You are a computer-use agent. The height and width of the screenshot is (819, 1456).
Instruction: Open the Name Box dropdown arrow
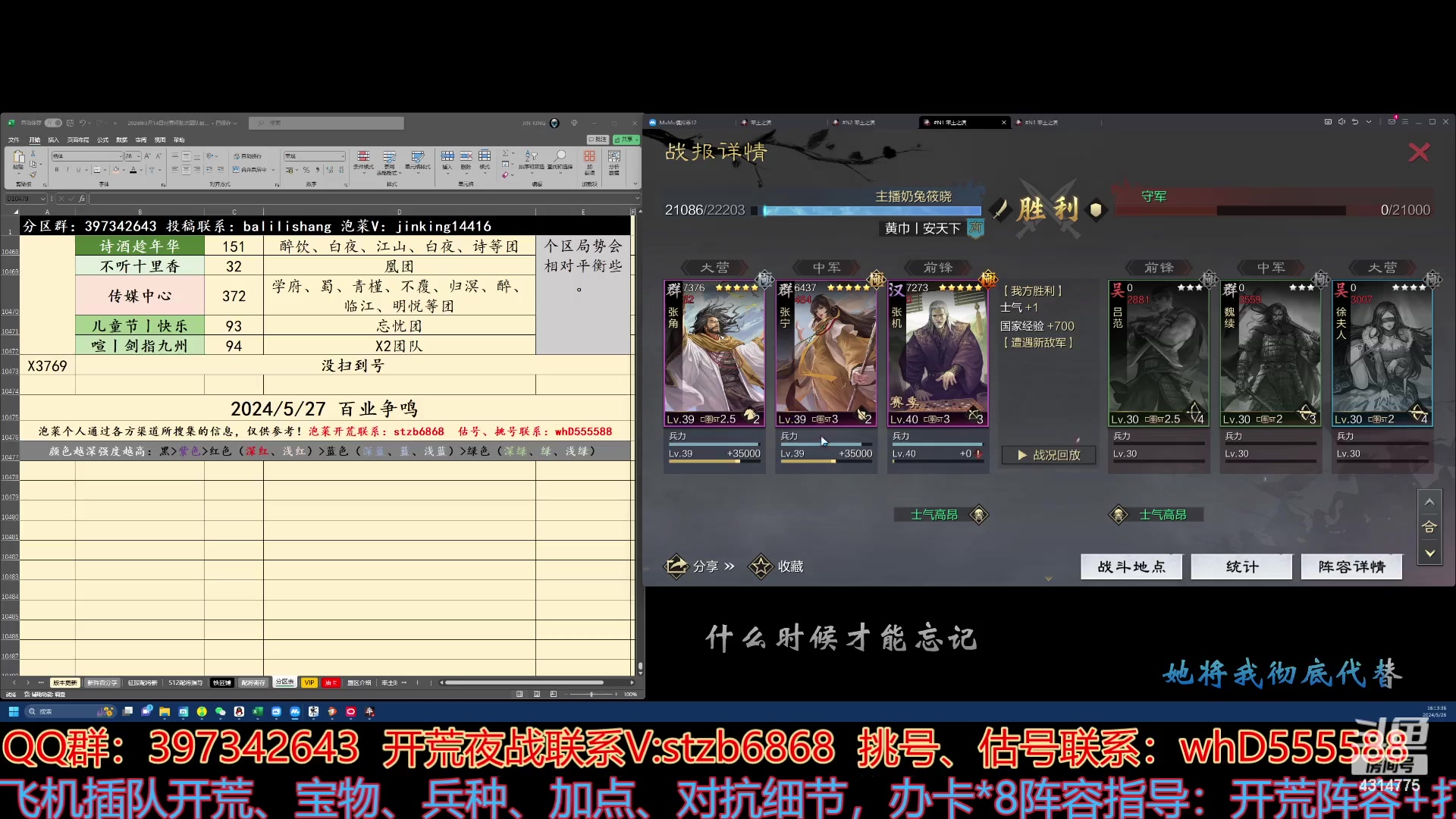point(43,199)
